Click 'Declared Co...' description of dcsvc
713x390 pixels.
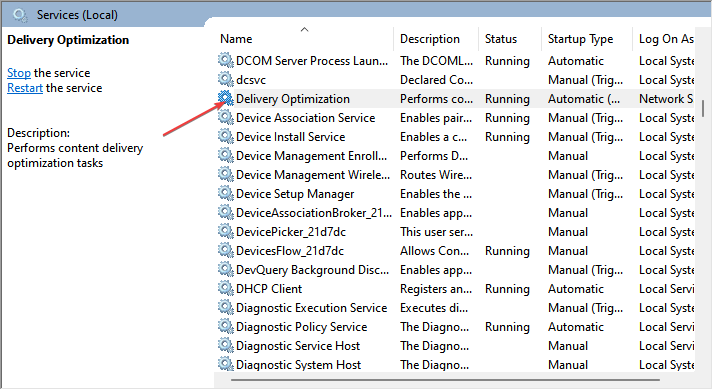437,80
